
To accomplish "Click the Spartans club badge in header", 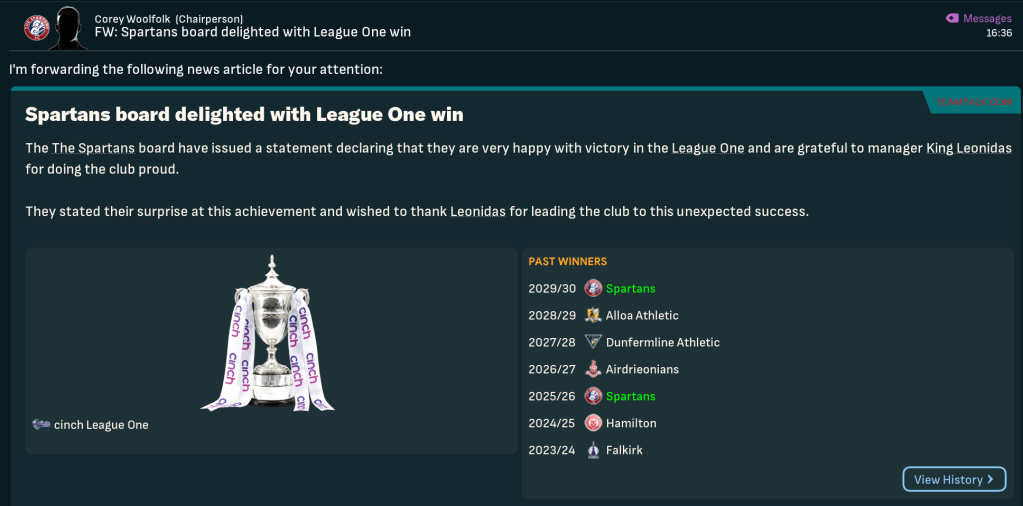I will (36, 27).
